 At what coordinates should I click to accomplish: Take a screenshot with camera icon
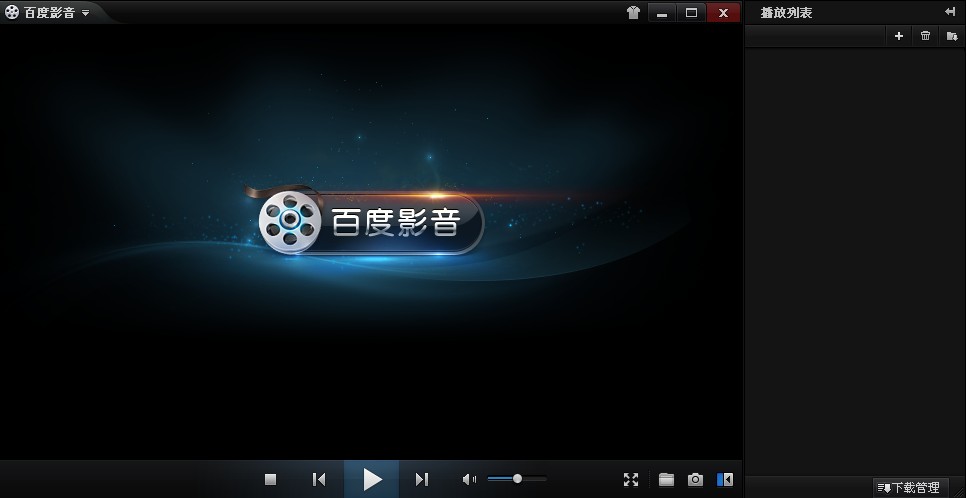coord(695,480)
